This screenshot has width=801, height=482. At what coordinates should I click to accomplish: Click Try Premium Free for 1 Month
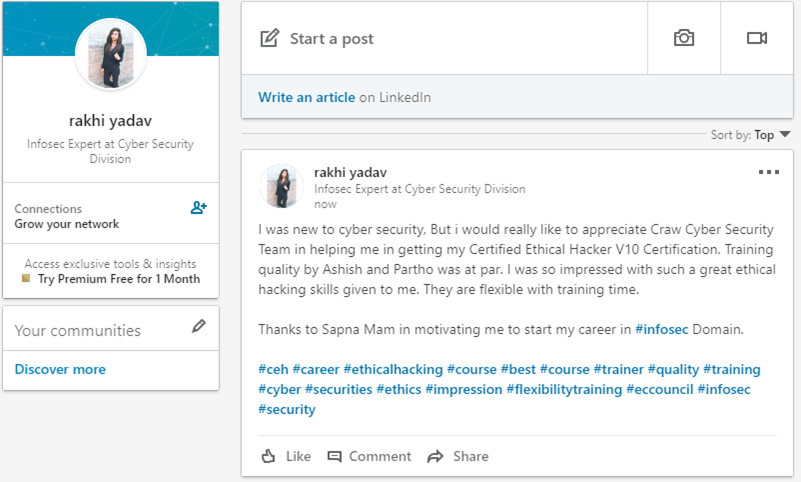(x=119, y=279)
